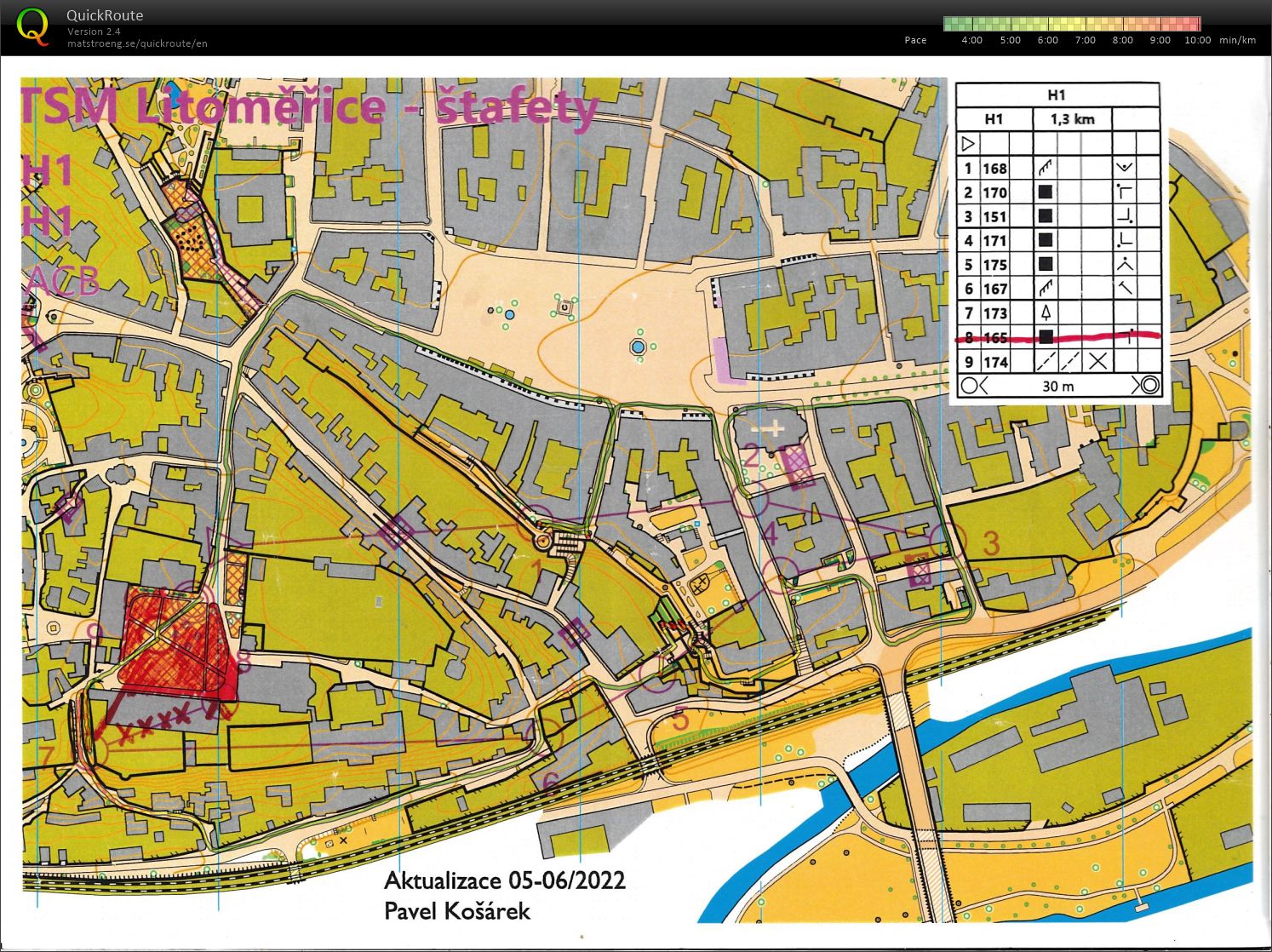The width and height of the screenshot is (1272, 952).
Task: Click the QuickRoute title text
Action: pos(105,15)
